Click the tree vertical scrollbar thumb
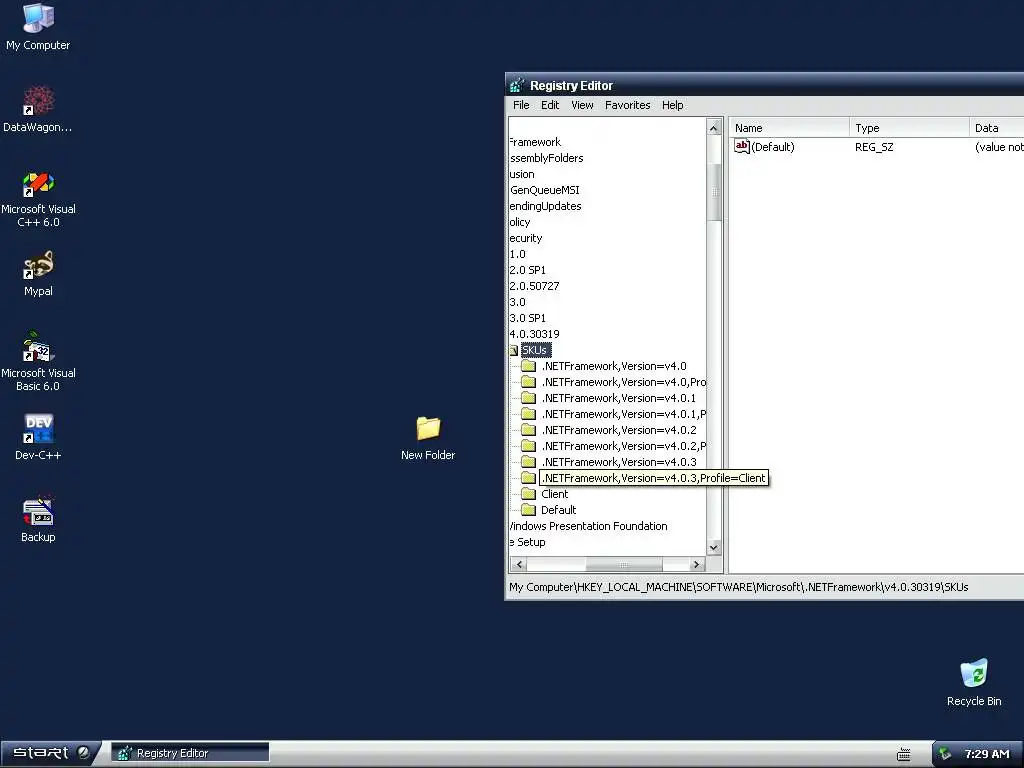This screenshot has width=1024, height=768. (714, 192)
